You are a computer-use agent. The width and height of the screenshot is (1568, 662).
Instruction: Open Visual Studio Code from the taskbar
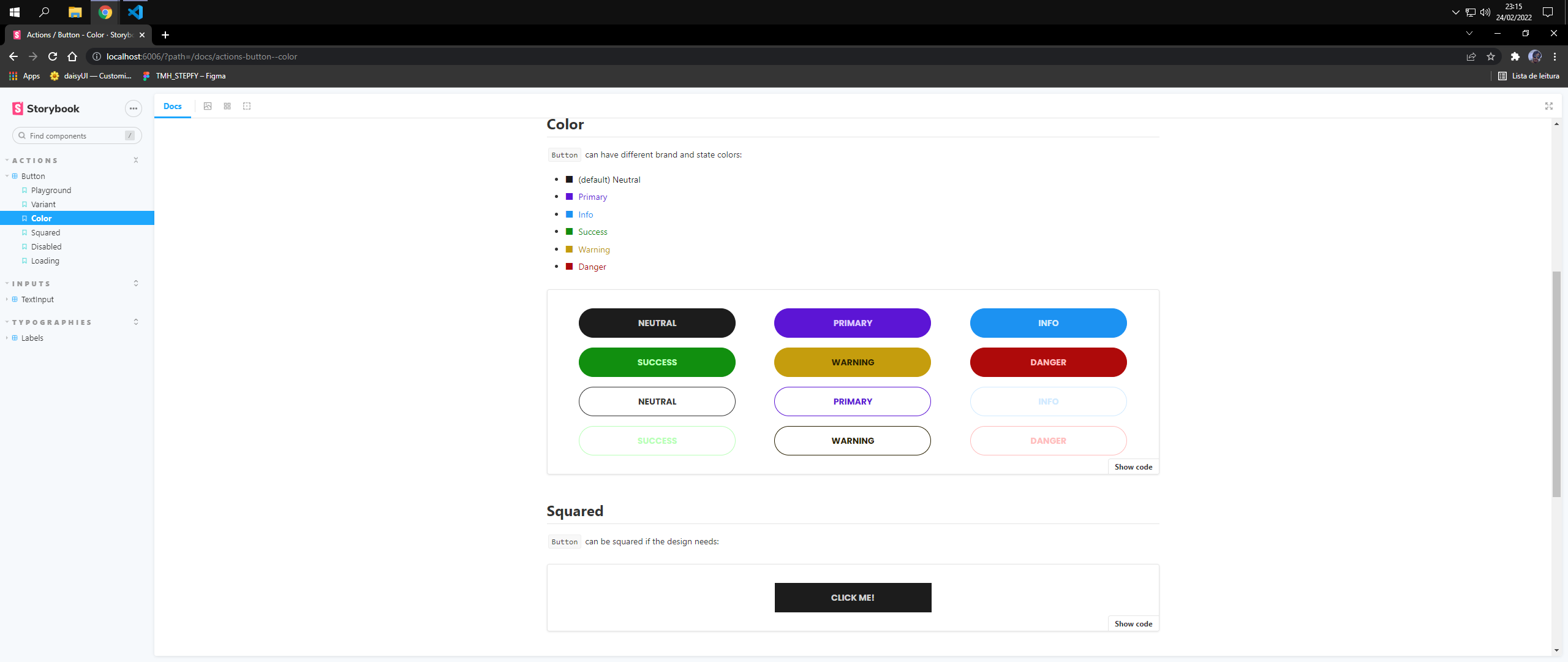point(135,12)
